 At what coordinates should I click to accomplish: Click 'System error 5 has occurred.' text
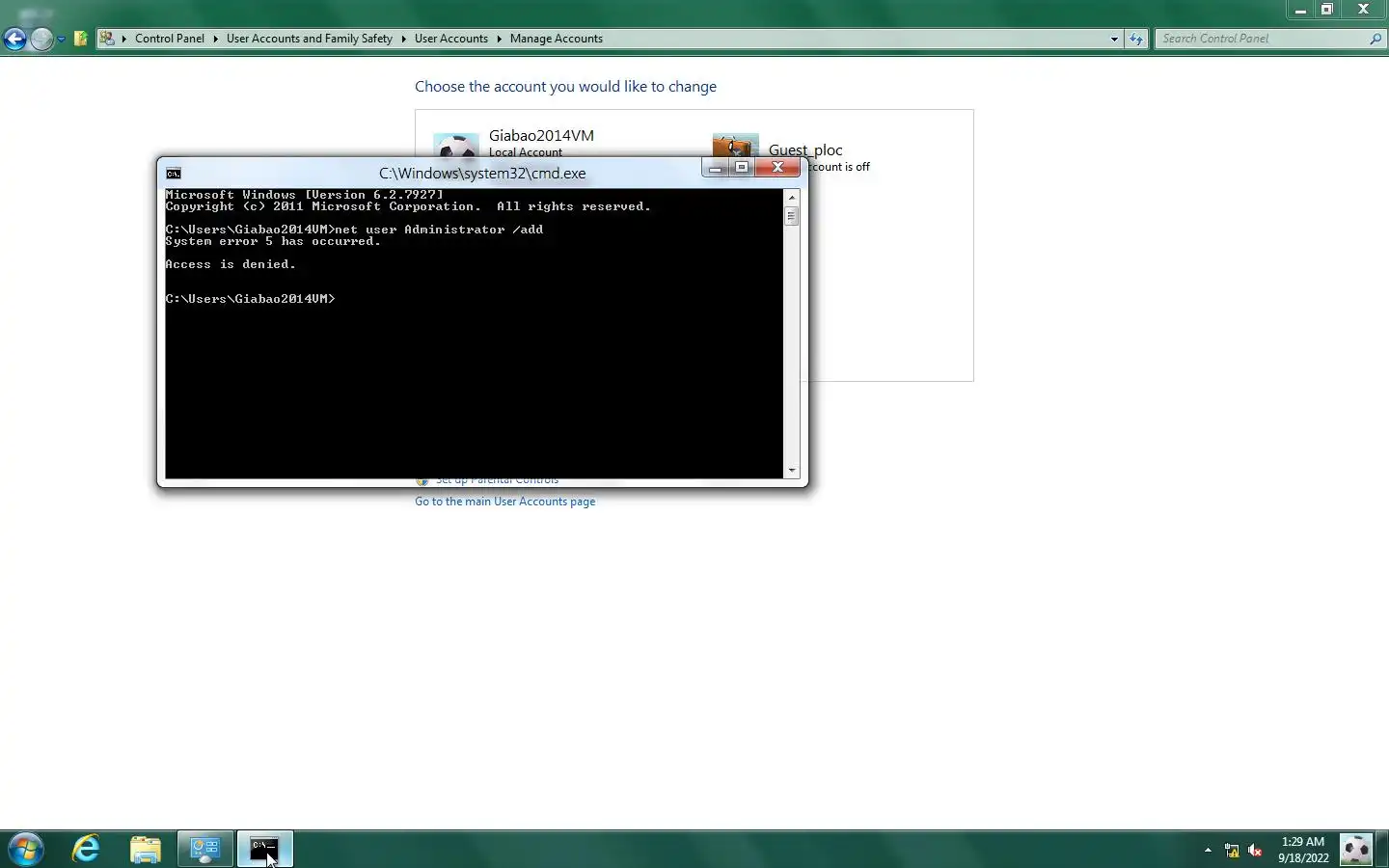pos(273,241)
